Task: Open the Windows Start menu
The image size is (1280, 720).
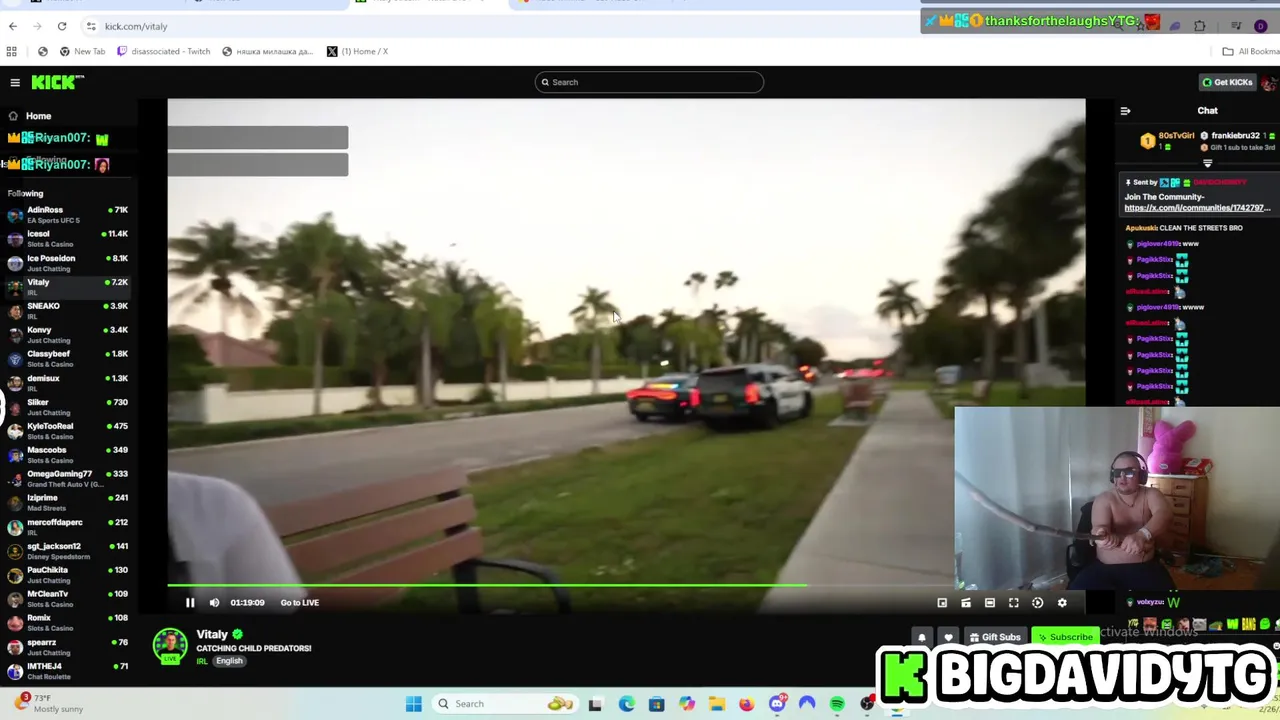Action: (x=413, y=704)
